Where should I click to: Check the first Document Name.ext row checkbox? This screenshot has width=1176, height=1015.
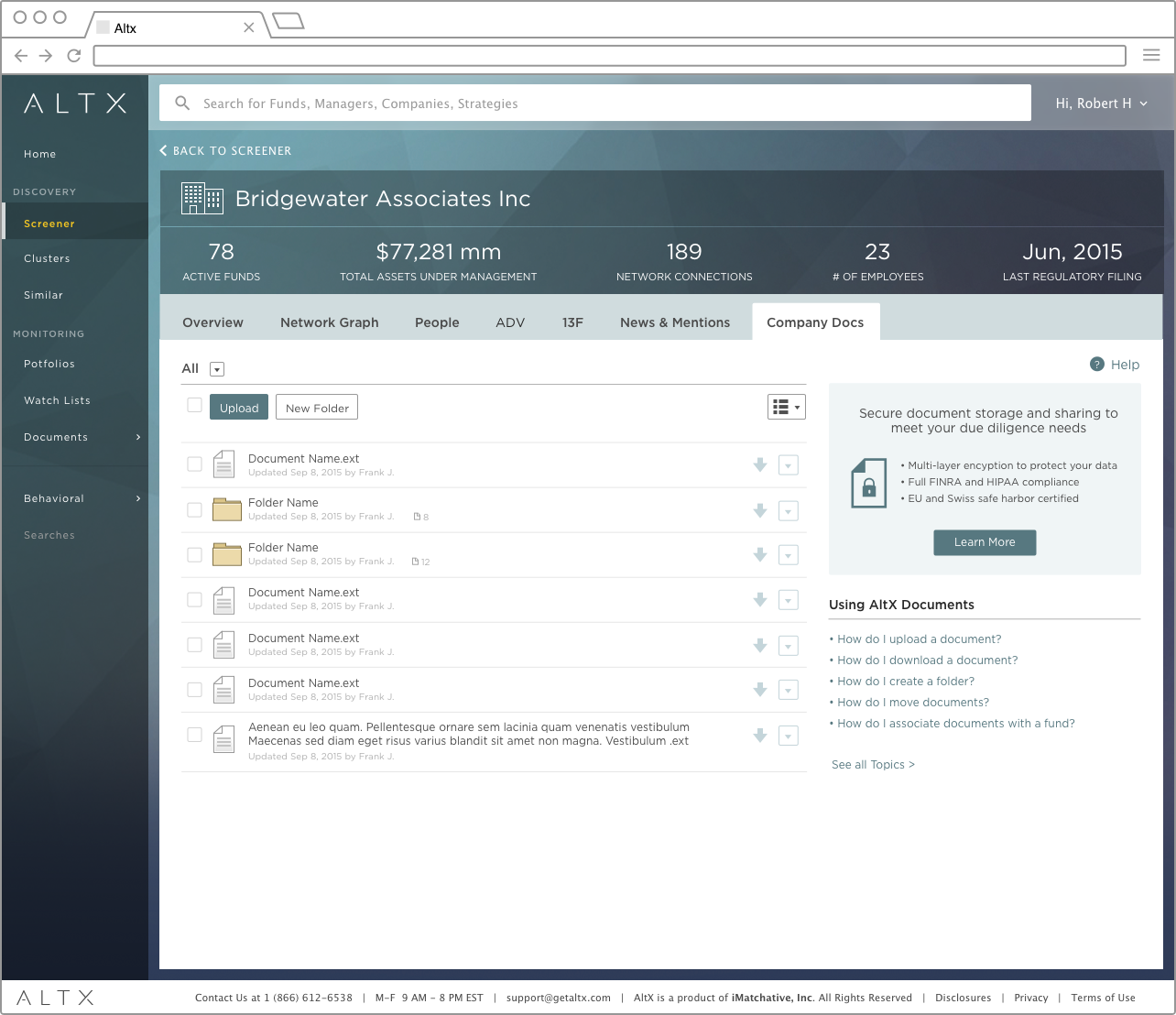pyautogui.click(x=194, y=464)
